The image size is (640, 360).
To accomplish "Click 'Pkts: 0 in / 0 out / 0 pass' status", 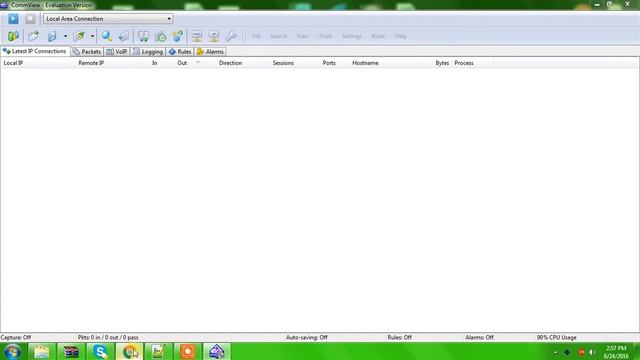I will 108,338.
